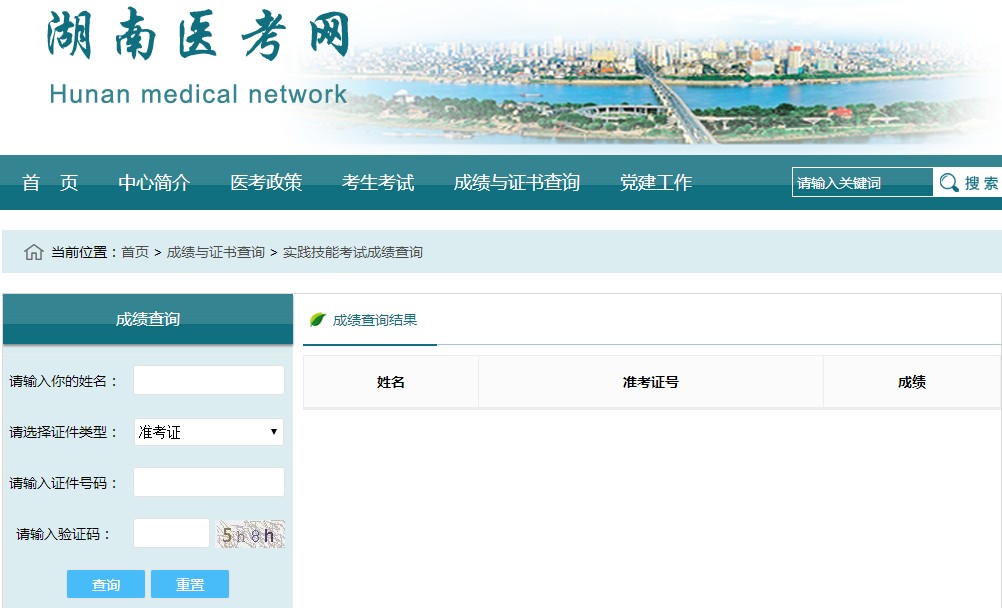
Task: Navigate to 考生考试 page
Action: pos(377,183)
